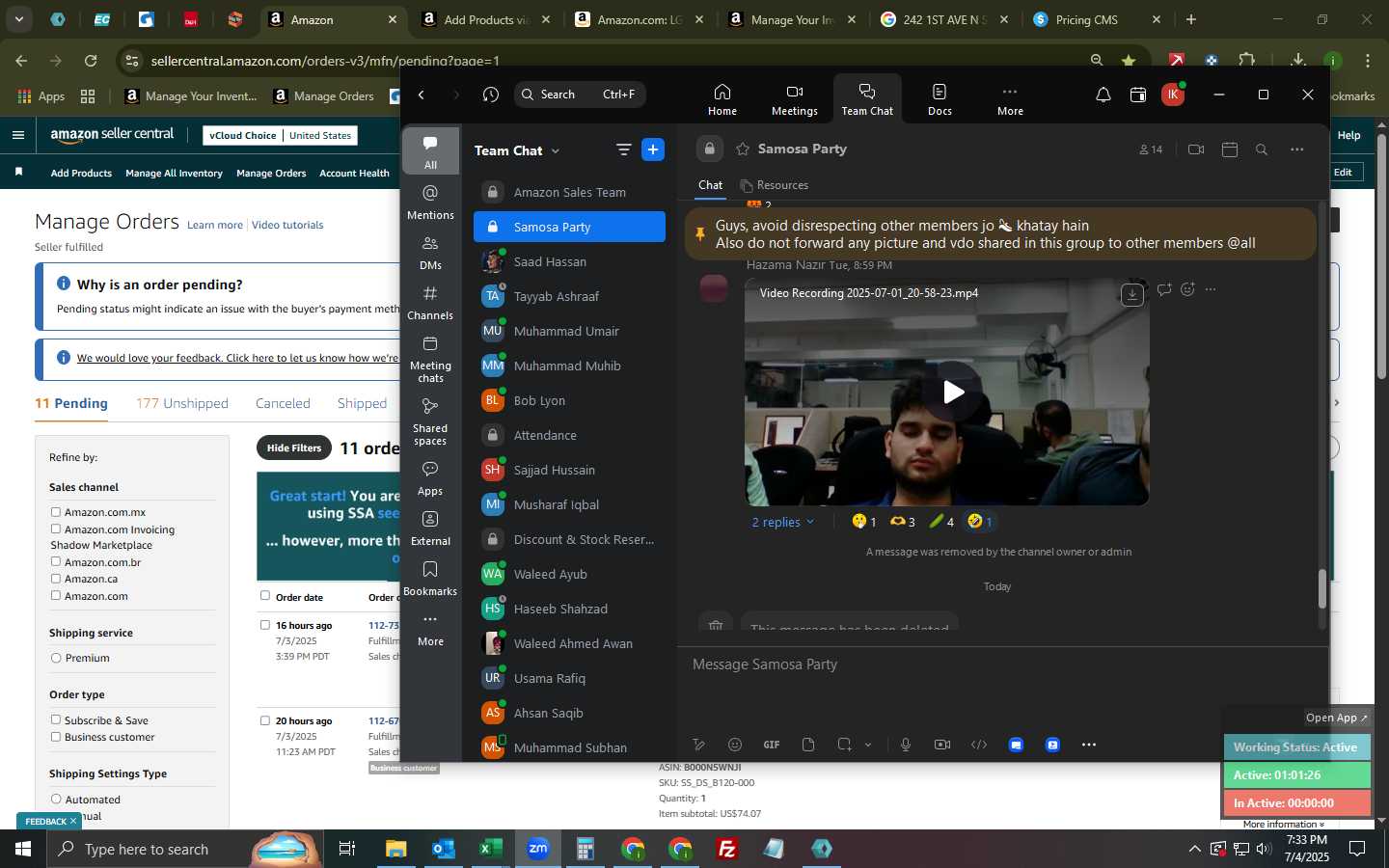Switch to Resources tab
Image resolution: width=1389 pixels, height=868 pixels.
774,185
